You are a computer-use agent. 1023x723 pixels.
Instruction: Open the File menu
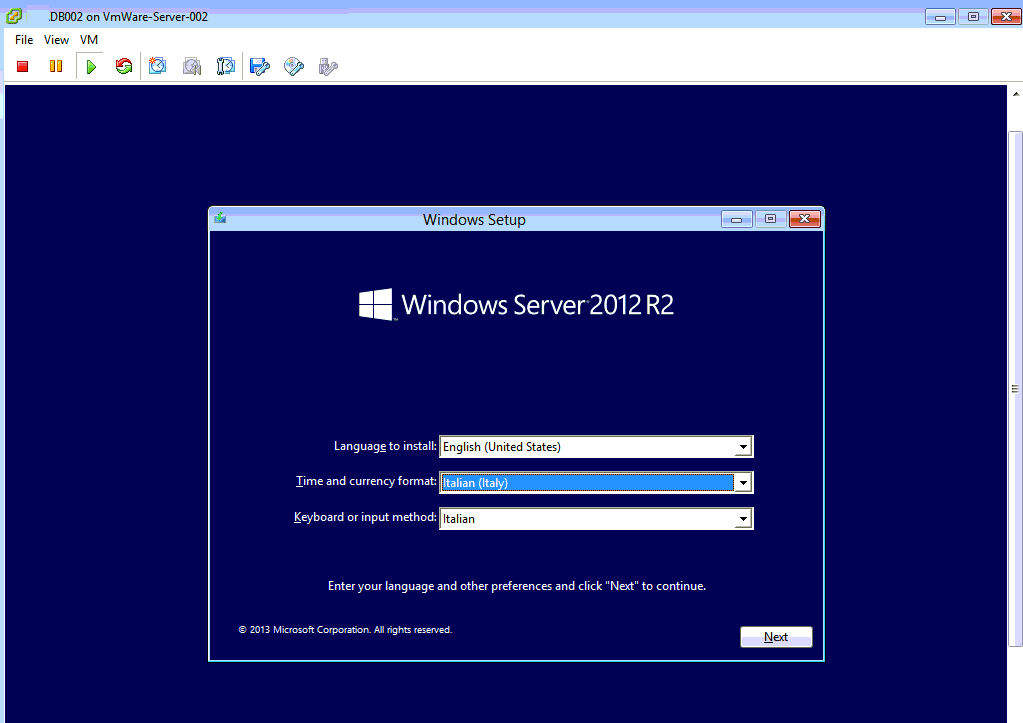(24, 40)
